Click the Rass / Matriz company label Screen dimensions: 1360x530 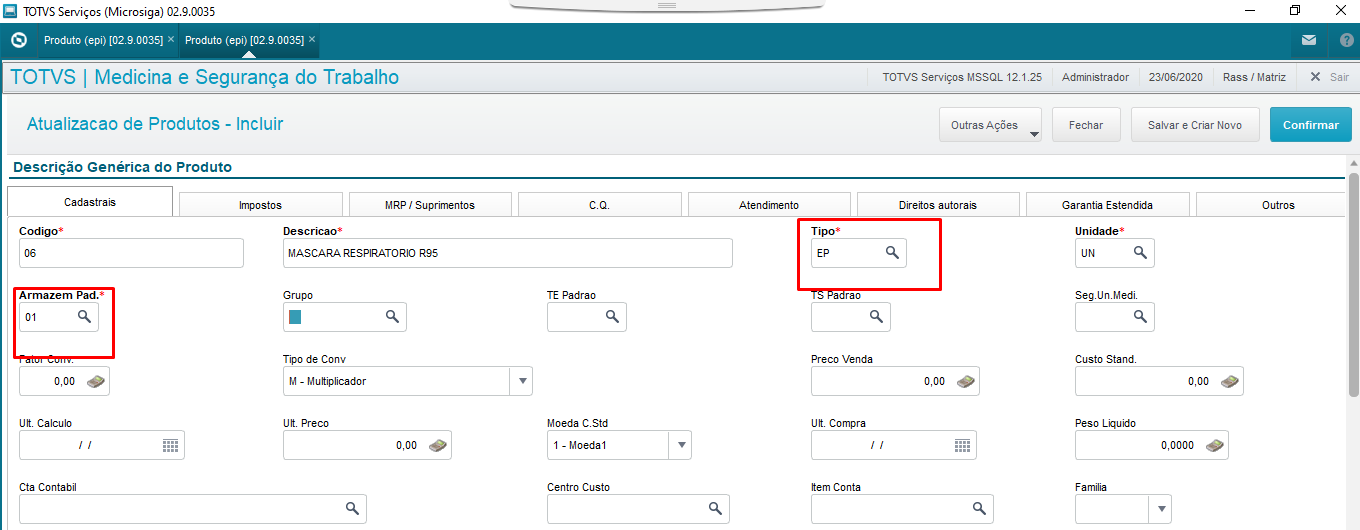[1254, 77]
